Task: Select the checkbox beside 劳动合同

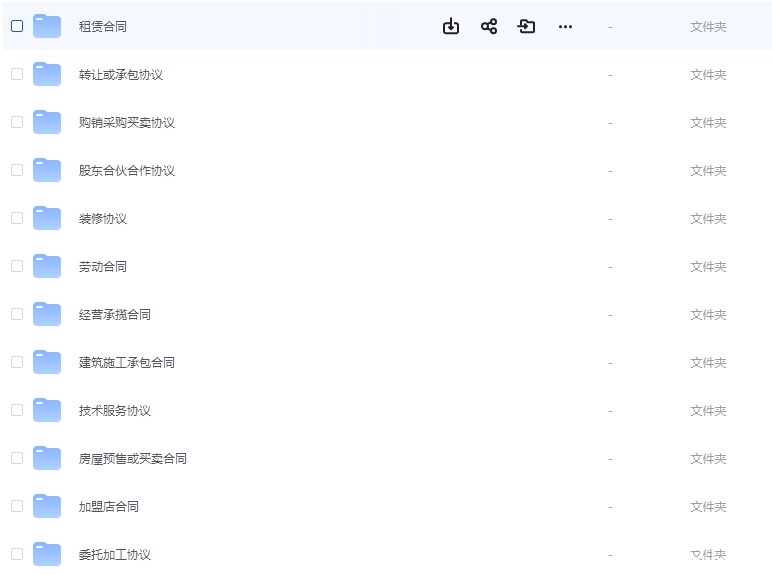Action: [x=17, y=266]
